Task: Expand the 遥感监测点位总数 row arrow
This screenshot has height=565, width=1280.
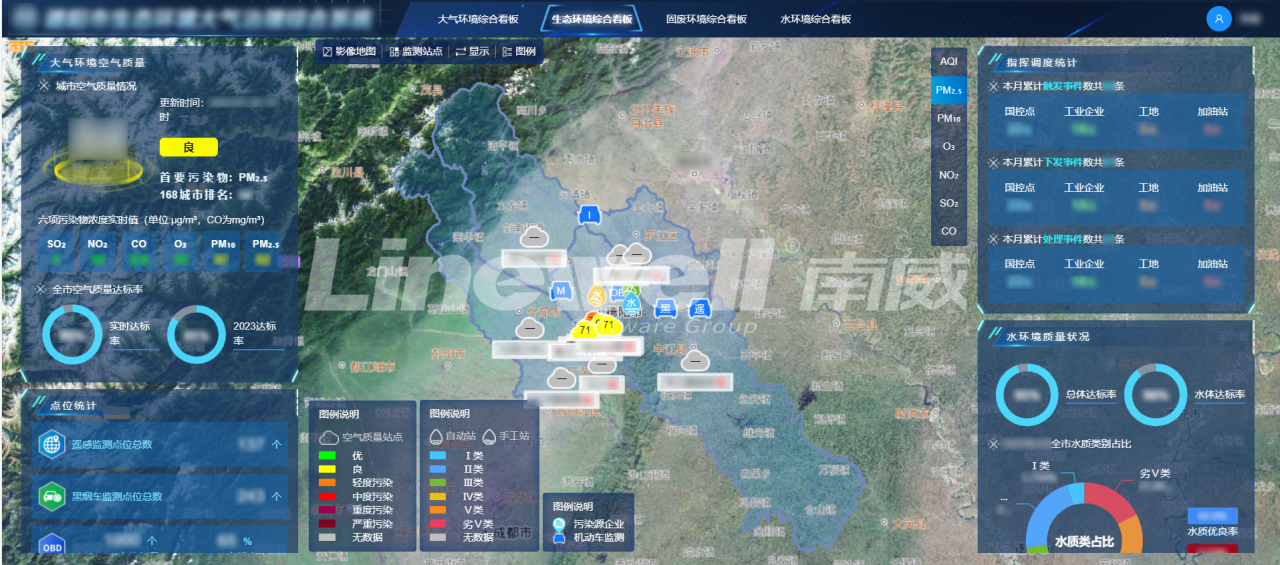Action: (276, 444)
